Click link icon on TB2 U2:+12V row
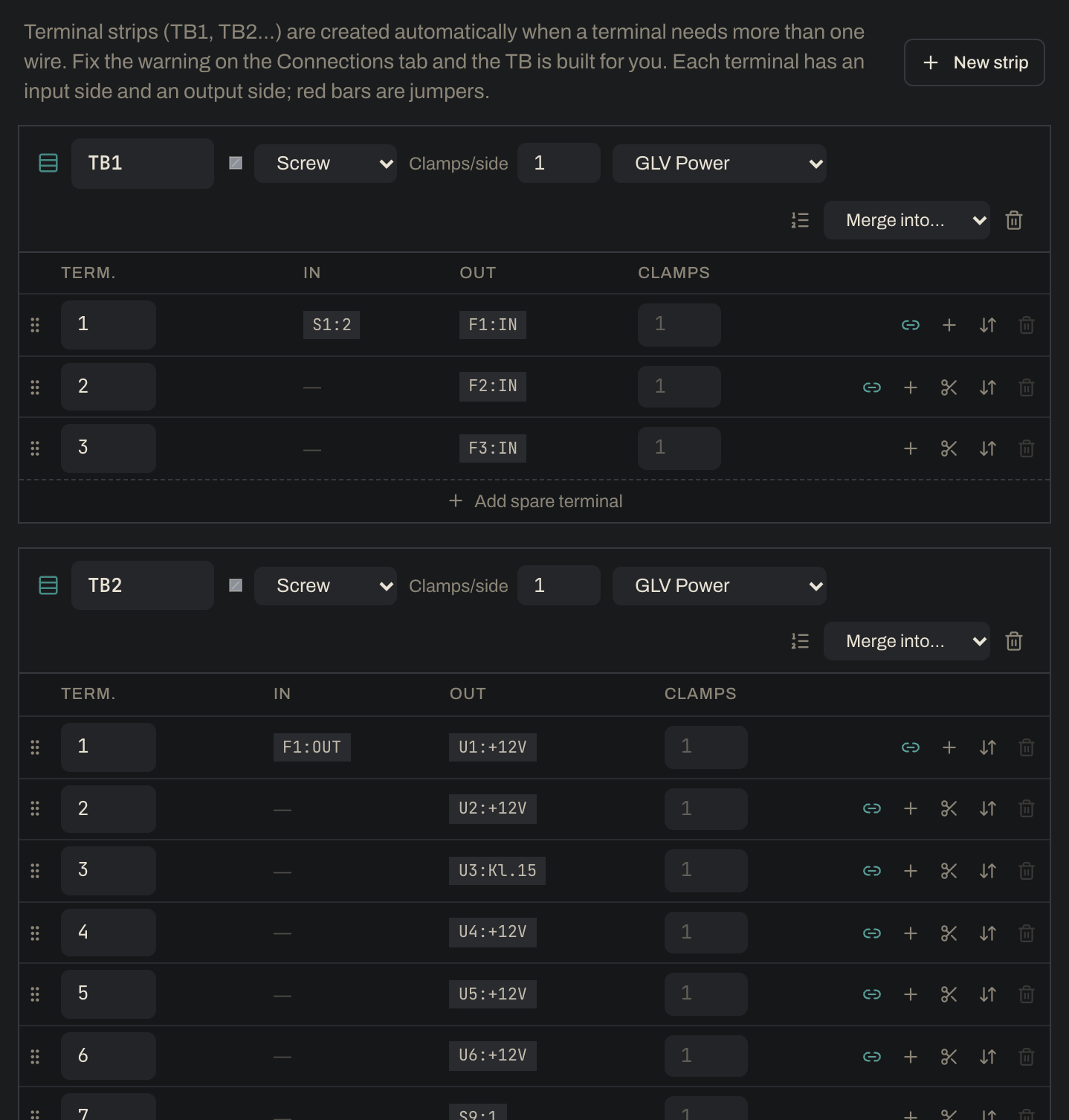This screenshot has width=1069, height=1120. 872,808
